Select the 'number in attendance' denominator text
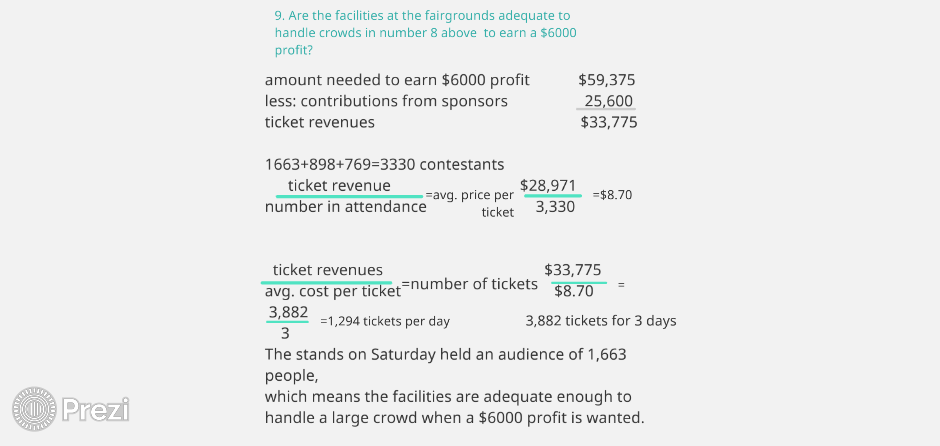The width and height of the screenshot is (940, 446). pos(346,207)
